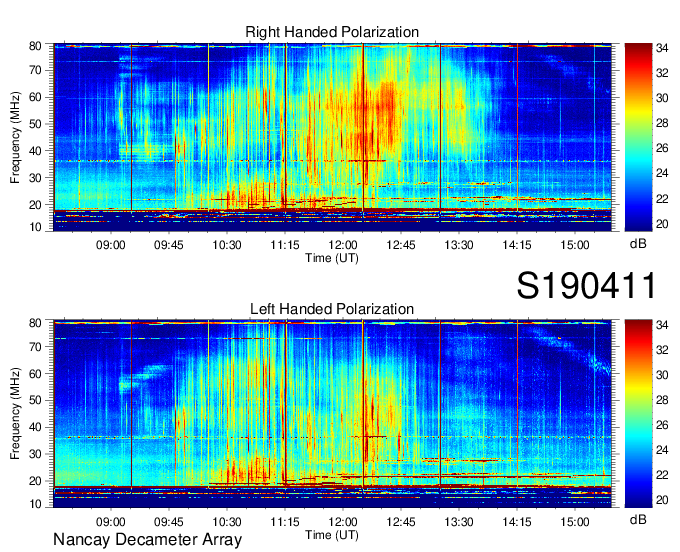Click the 70 MHz tick on Left Handed plot

pyautogui.click(x=36, y=347)
